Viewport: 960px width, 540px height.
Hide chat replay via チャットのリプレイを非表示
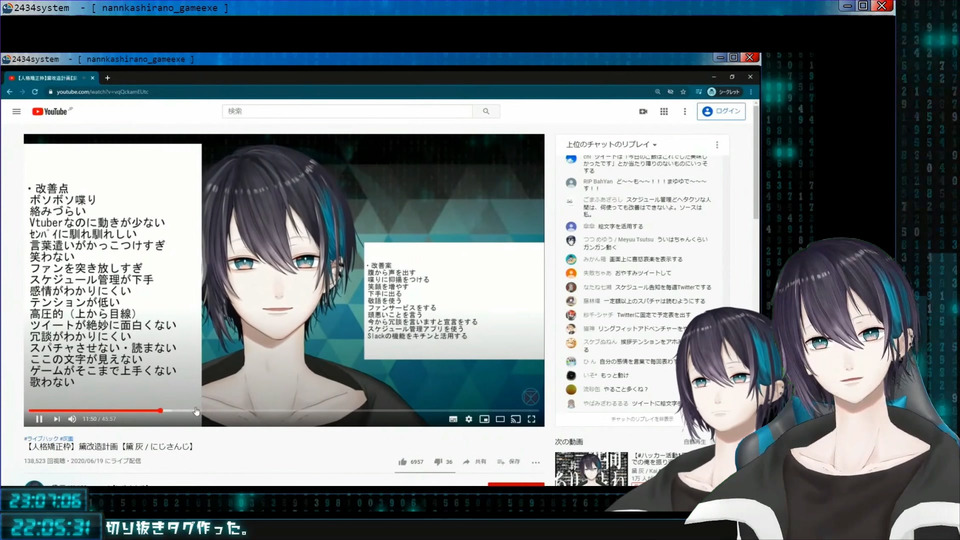click(642, 419)
